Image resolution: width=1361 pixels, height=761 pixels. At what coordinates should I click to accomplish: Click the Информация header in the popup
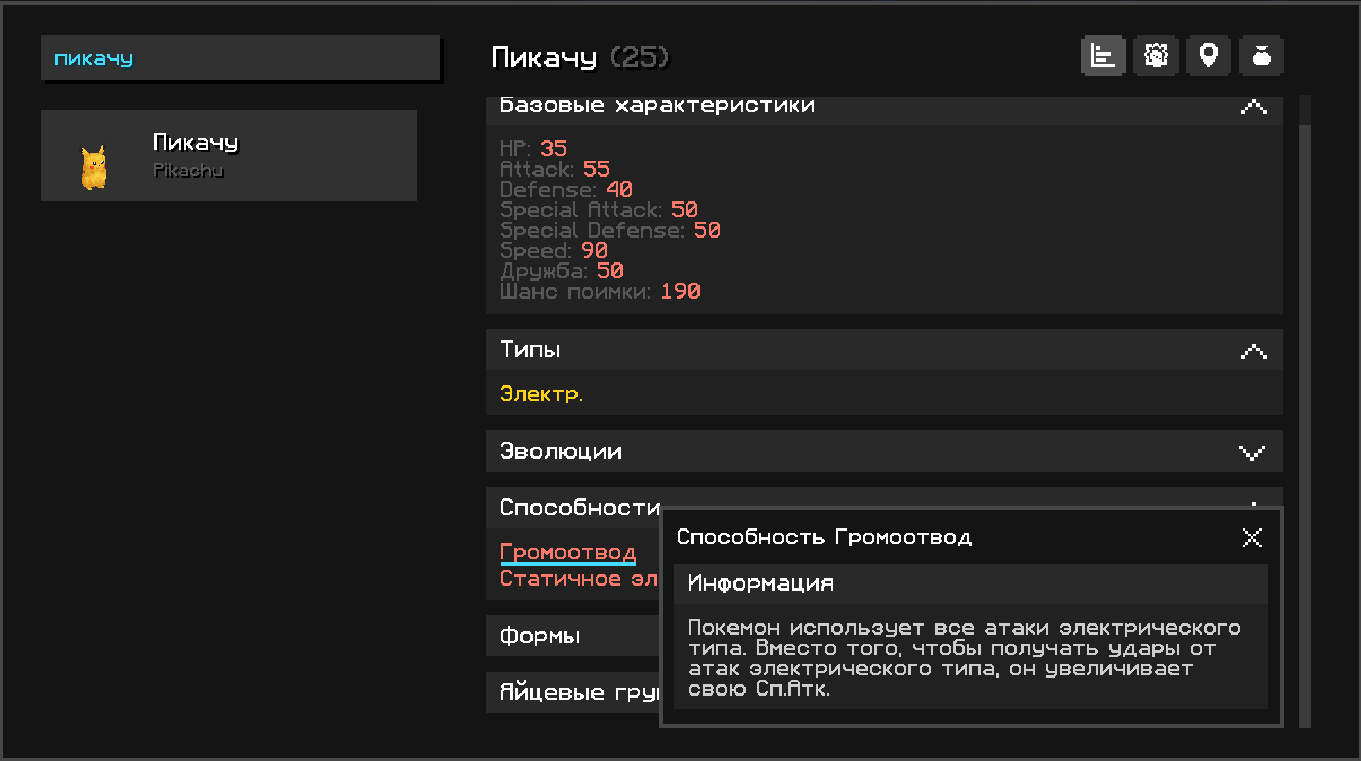pos(971,584)
